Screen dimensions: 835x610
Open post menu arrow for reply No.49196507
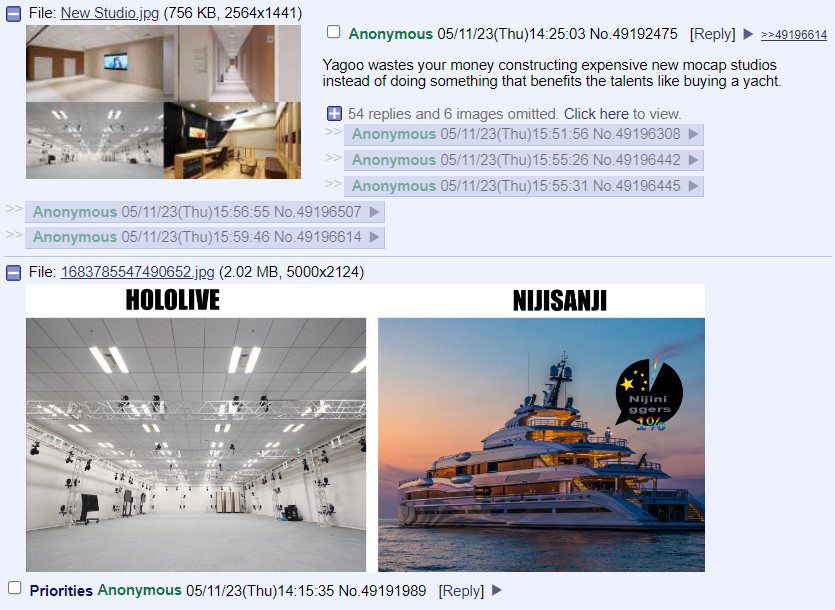[374, 212]
